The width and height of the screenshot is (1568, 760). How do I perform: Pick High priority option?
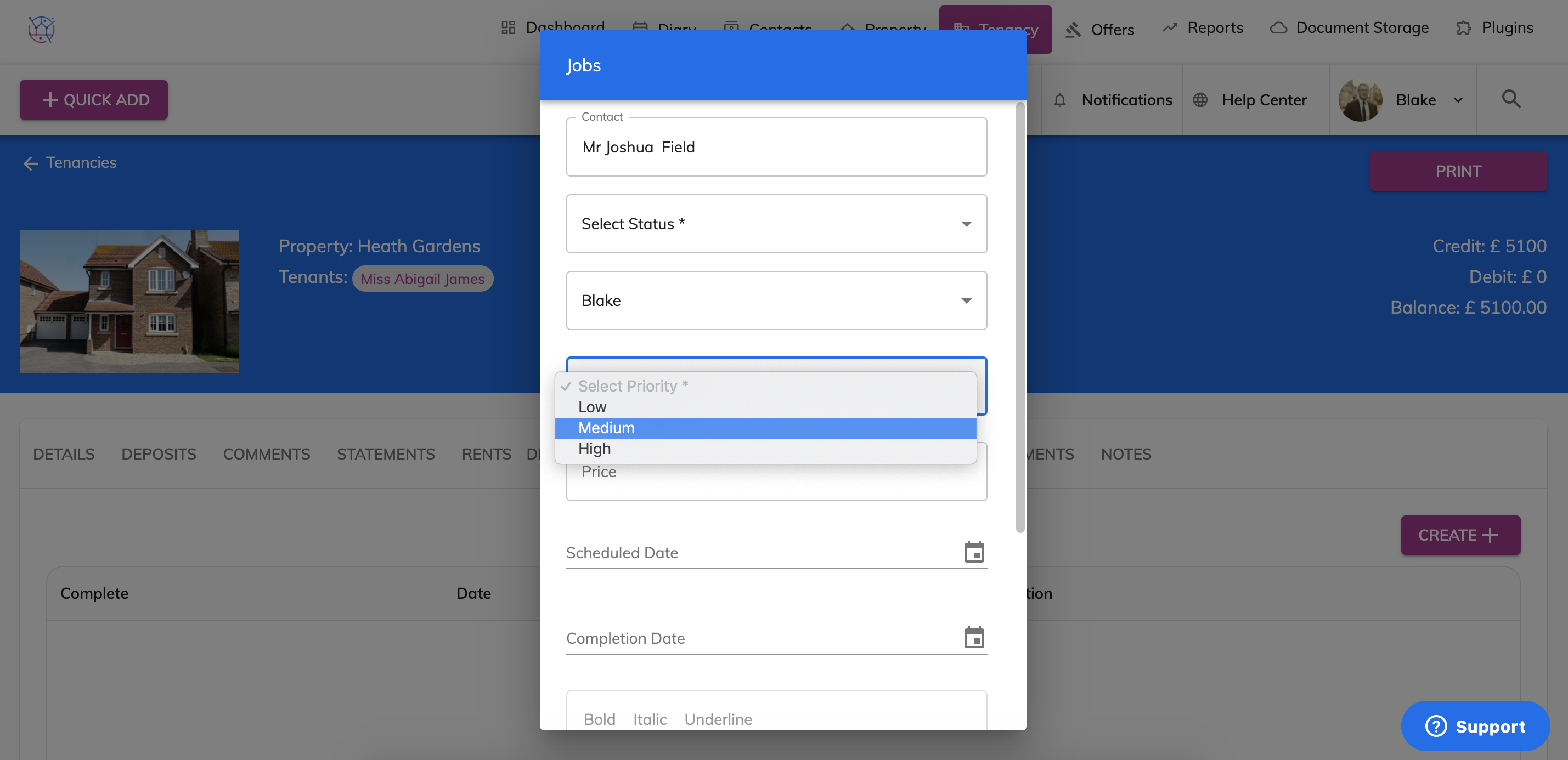(x=594, y=449)
